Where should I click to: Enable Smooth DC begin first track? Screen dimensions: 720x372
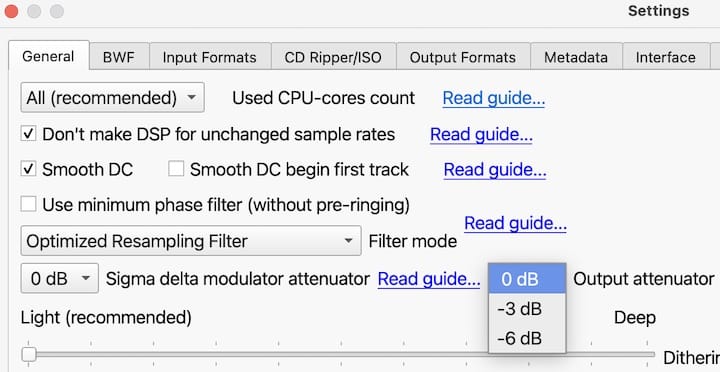pos(176,169)
